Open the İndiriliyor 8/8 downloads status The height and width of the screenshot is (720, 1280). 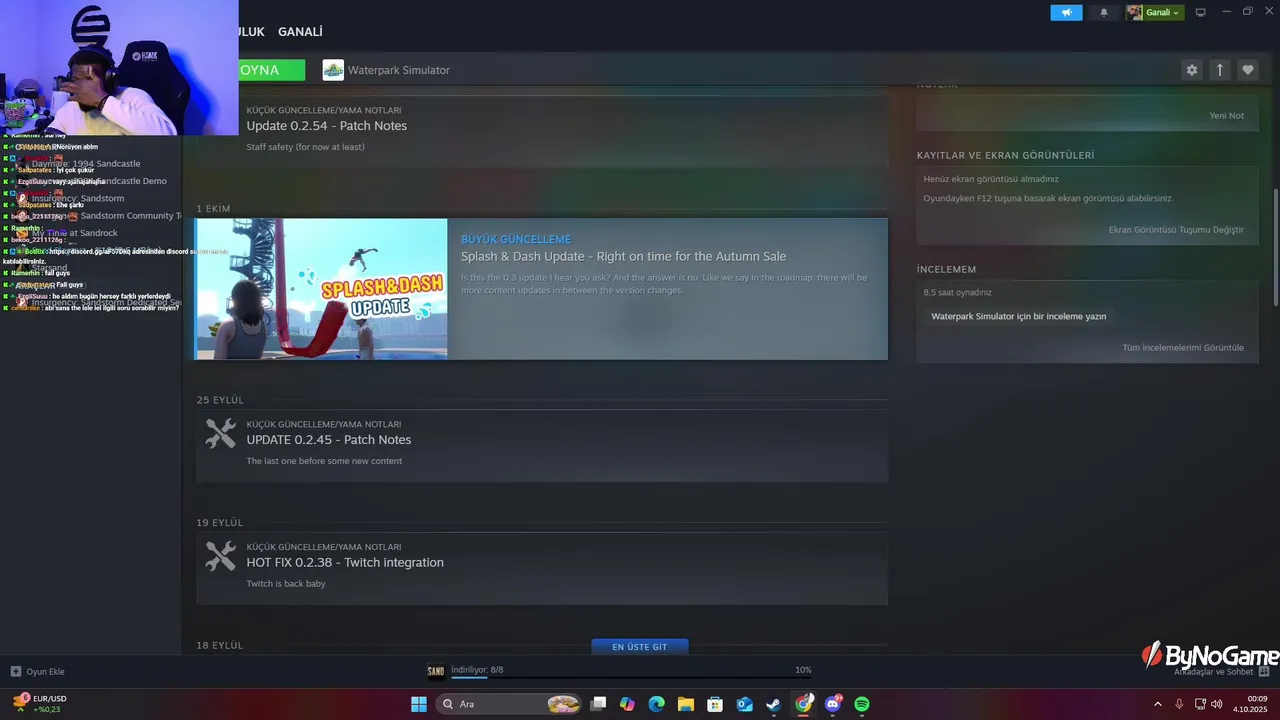[477, 670]
